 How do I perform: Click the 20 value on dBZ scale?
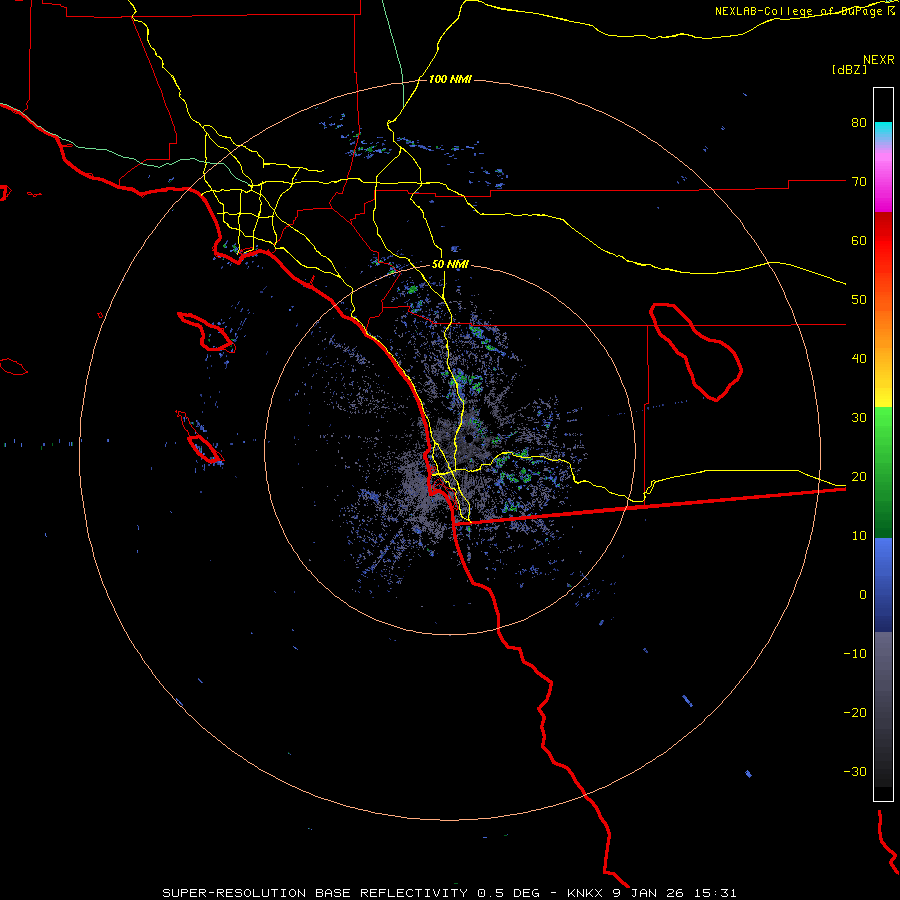(859, 476)
